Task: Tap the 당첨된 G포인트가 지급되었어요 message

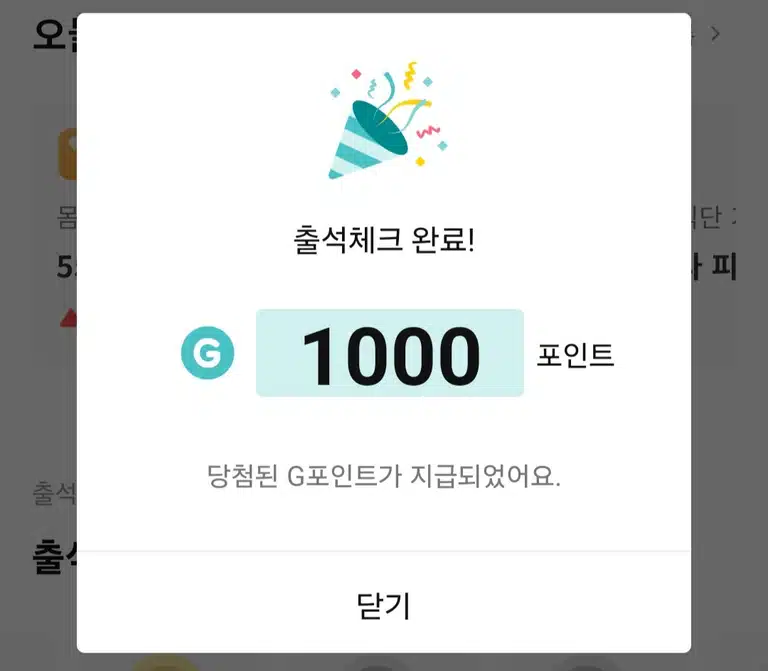Action: click(x=384, y=476)
